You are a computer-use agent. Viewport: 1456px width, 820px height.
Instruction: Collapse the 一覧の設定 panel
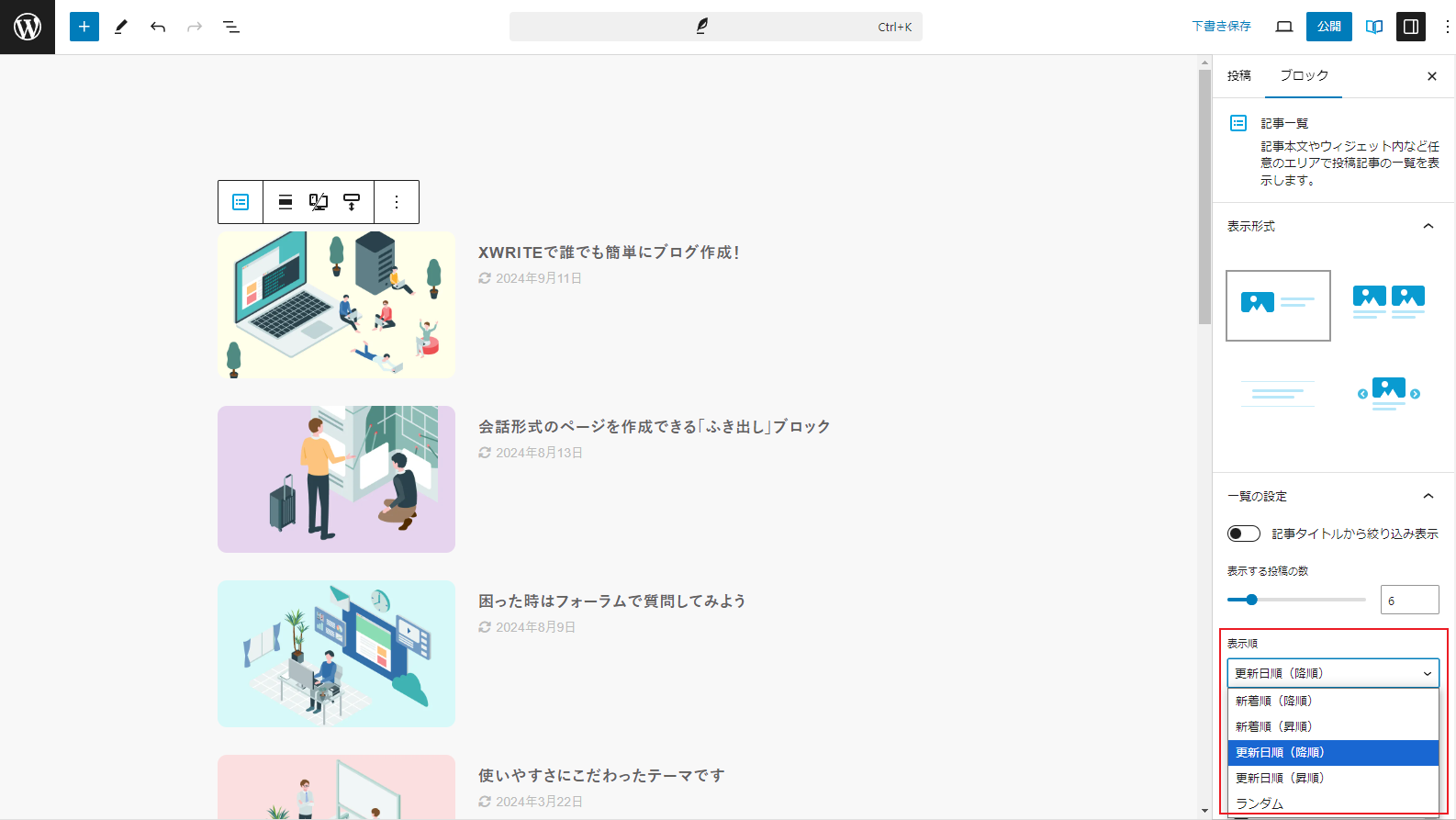(x=1428, y=496)
